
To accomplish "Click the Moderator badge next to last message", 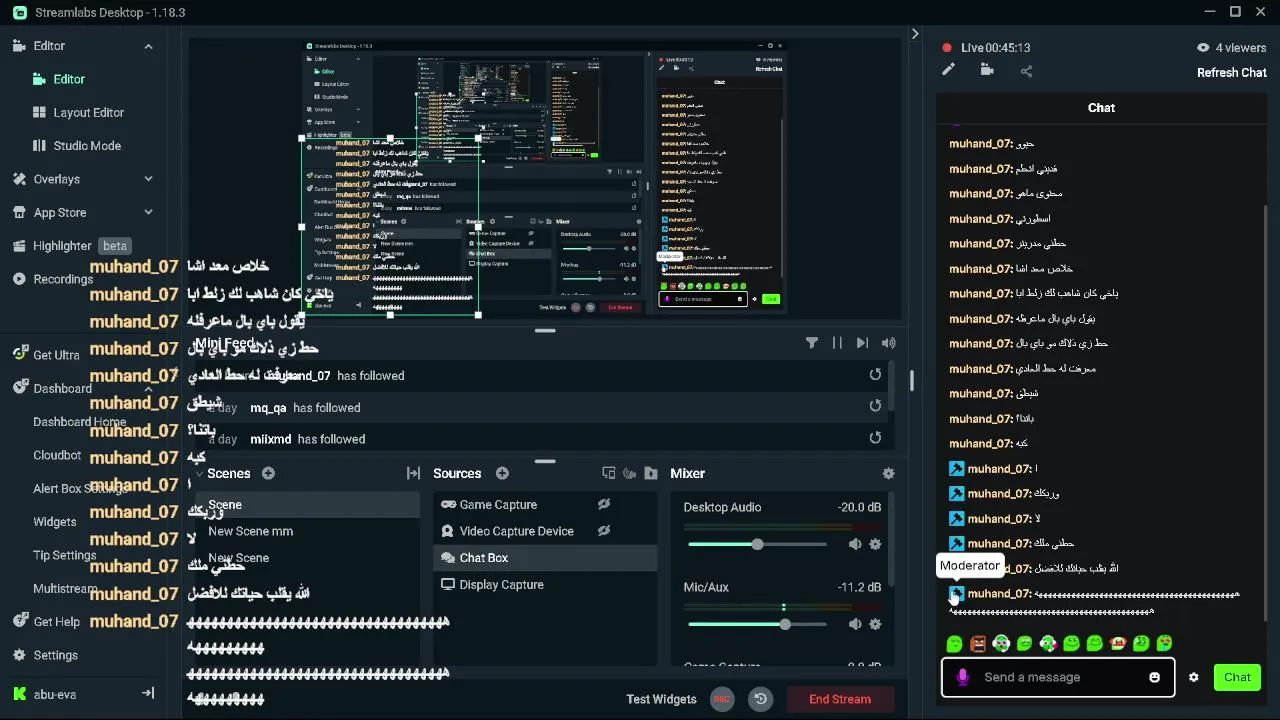I will tap(956, 594).
